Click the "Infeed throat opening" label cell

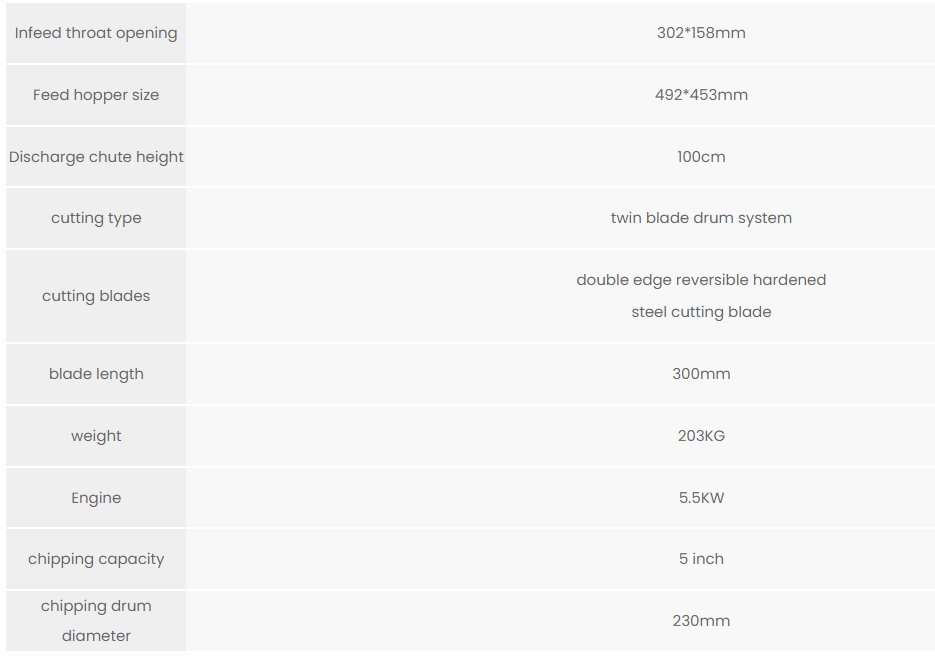pyautogui.click(x=96, y=33)
